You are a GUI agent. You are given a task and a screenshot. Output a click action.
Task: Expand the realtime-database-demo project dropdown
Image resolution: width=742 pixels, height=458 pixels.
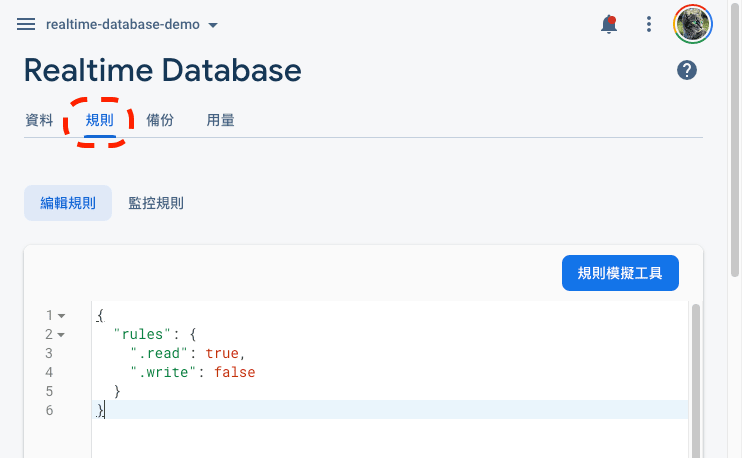pos(132,25)
